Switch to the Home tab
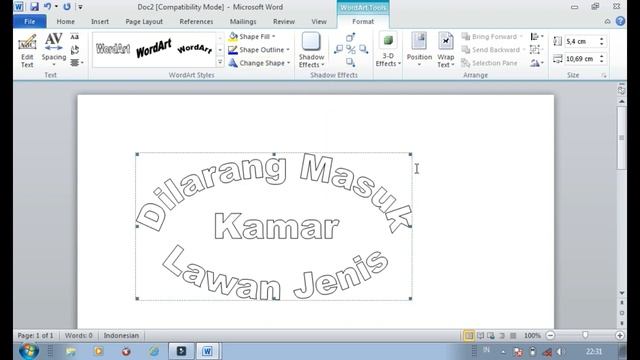The height and width of the screenshot is (360, 640). 65,22
